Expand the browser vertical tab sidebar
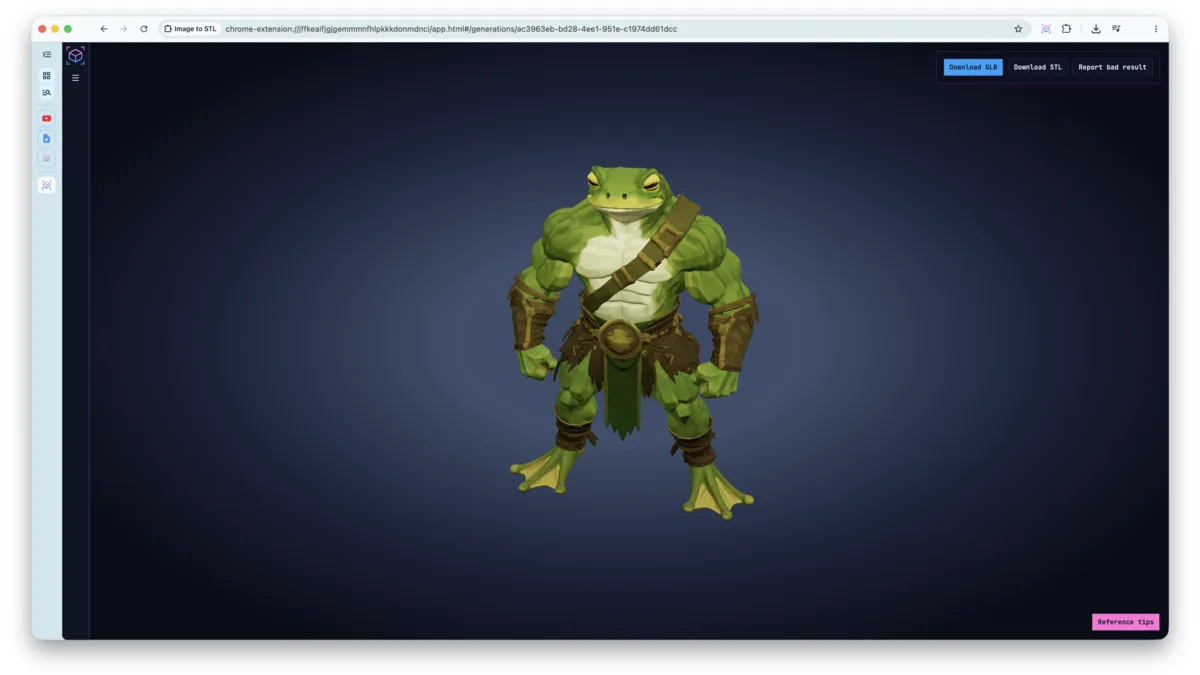The width and height of the screenshot is (1200, 675). click(46, 55)
